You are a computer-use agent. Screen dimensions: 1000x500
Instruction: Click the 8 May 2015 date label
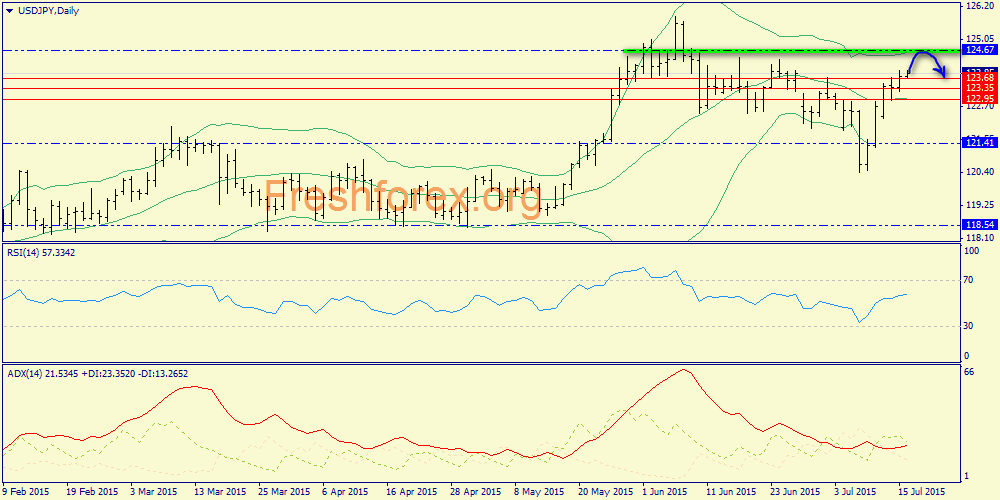[x=538, y=492]
